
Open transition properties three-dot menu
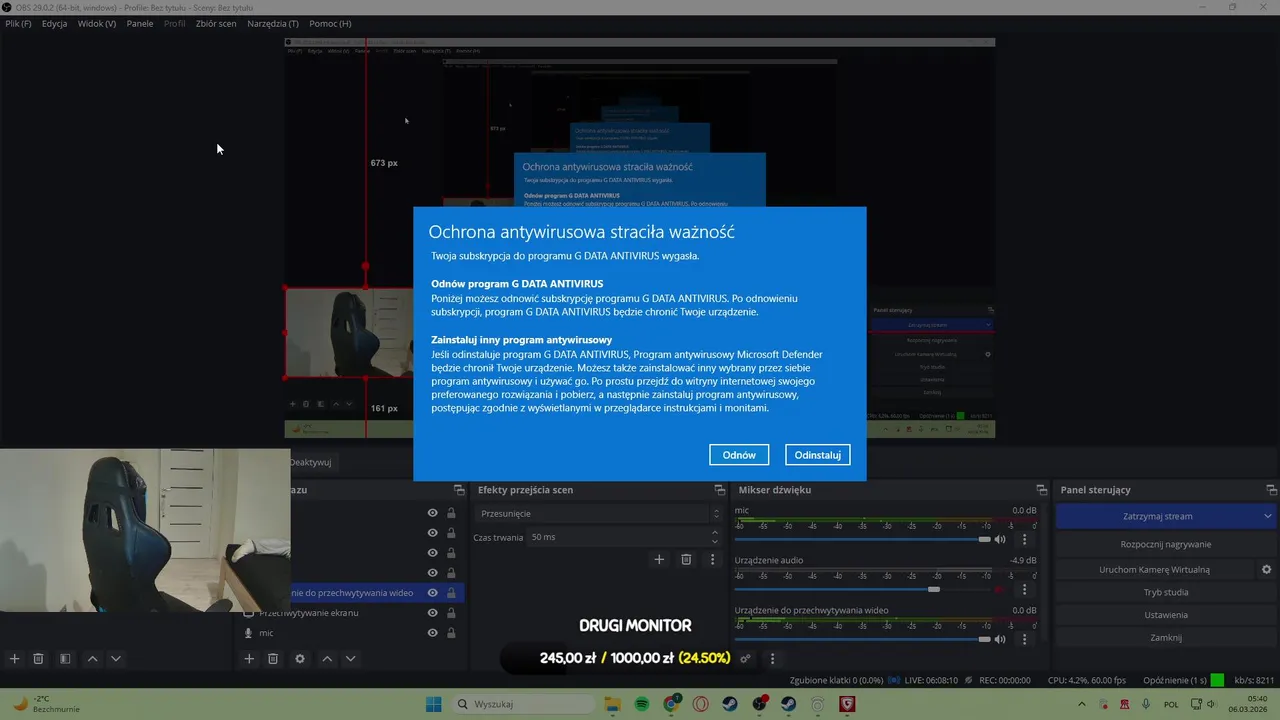coord(713,559)
